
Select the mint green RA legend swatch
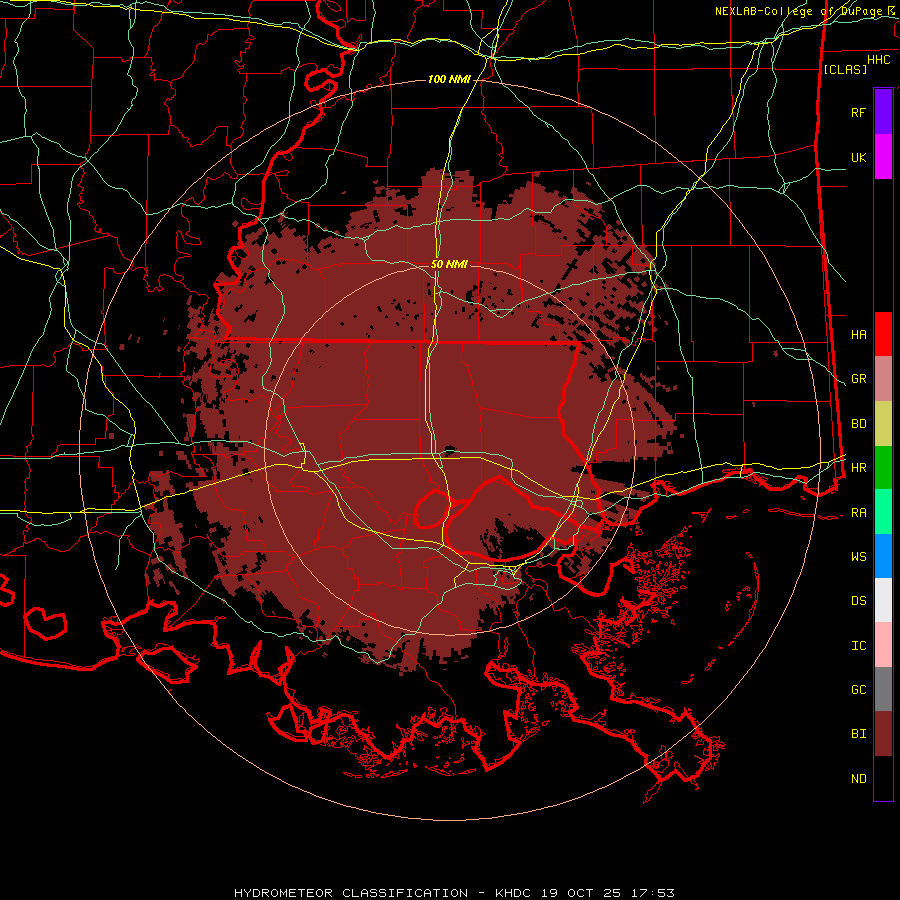883,512
